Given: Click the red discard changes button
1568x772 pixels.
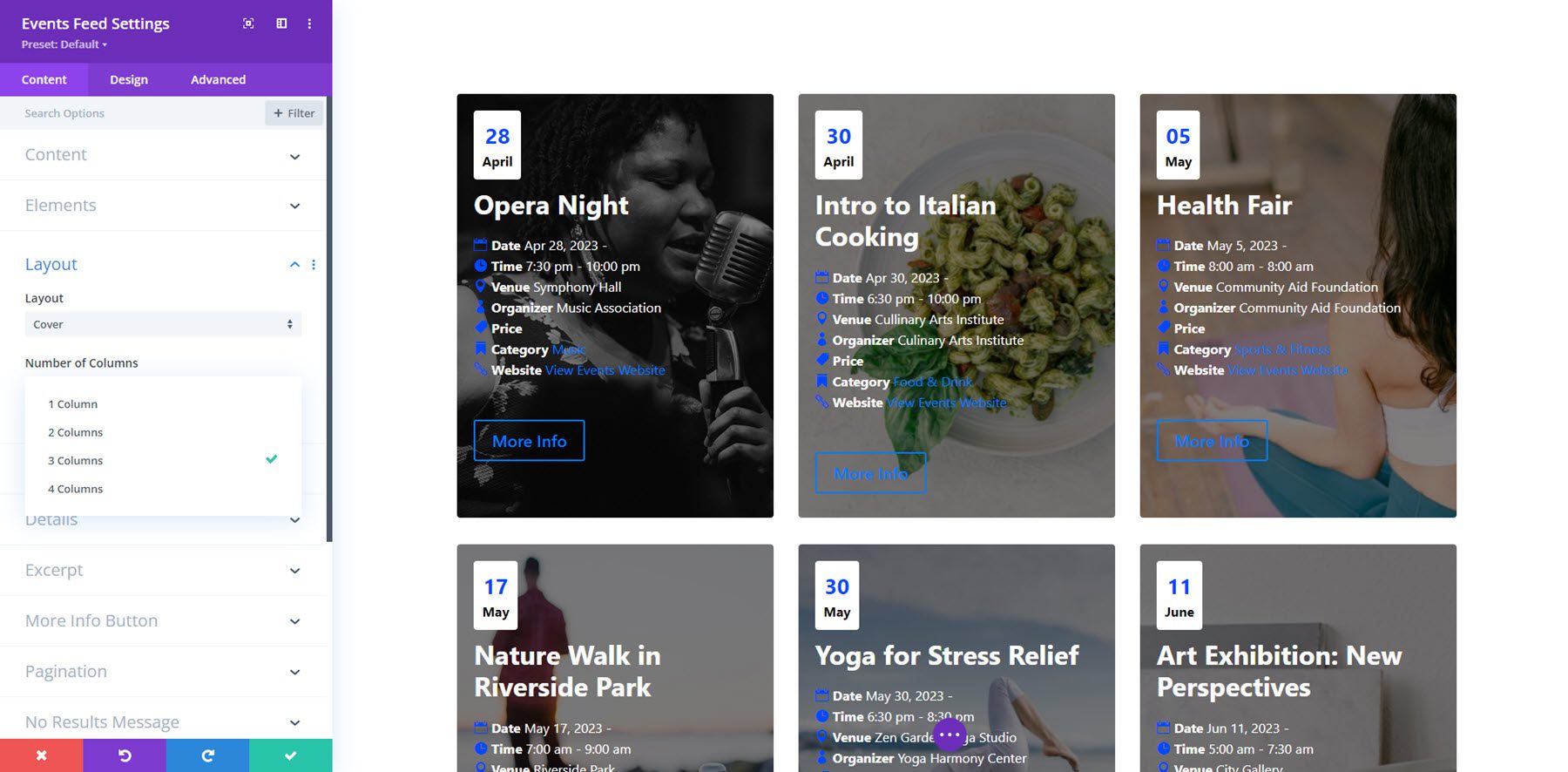Looking at the screenshot, I should click(x=41, y=755).
